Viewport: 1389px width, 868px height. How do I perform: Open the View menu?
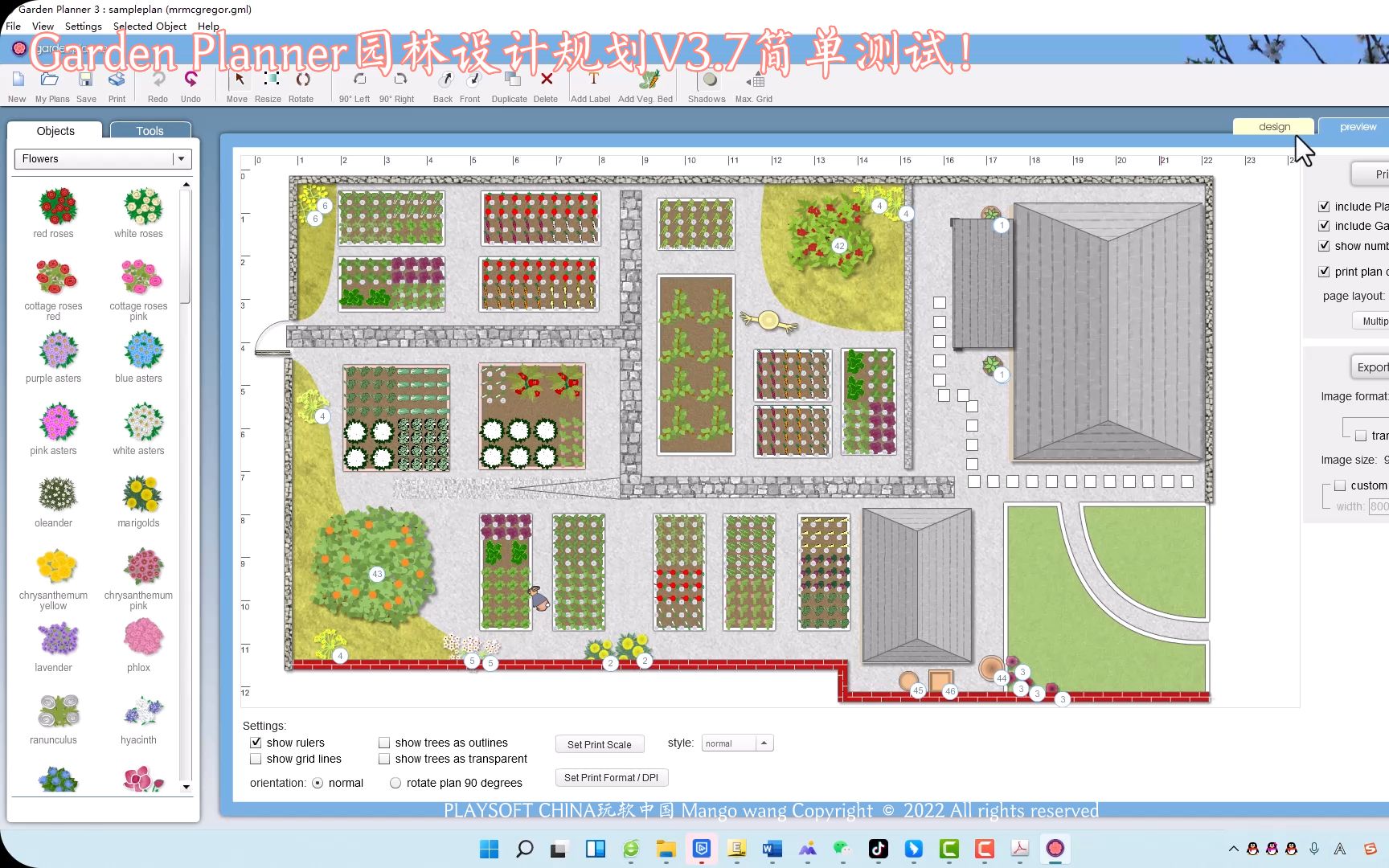(x=43, y=26)
